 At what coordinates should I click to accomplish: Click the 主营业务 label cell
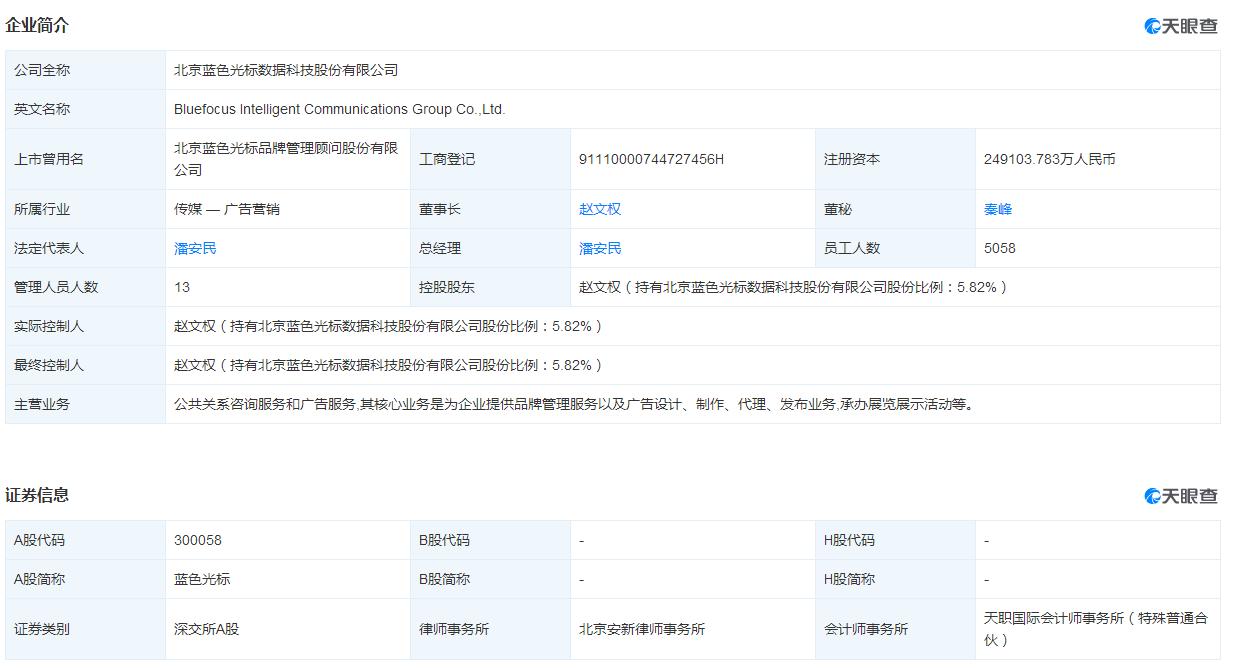[86, 404]
